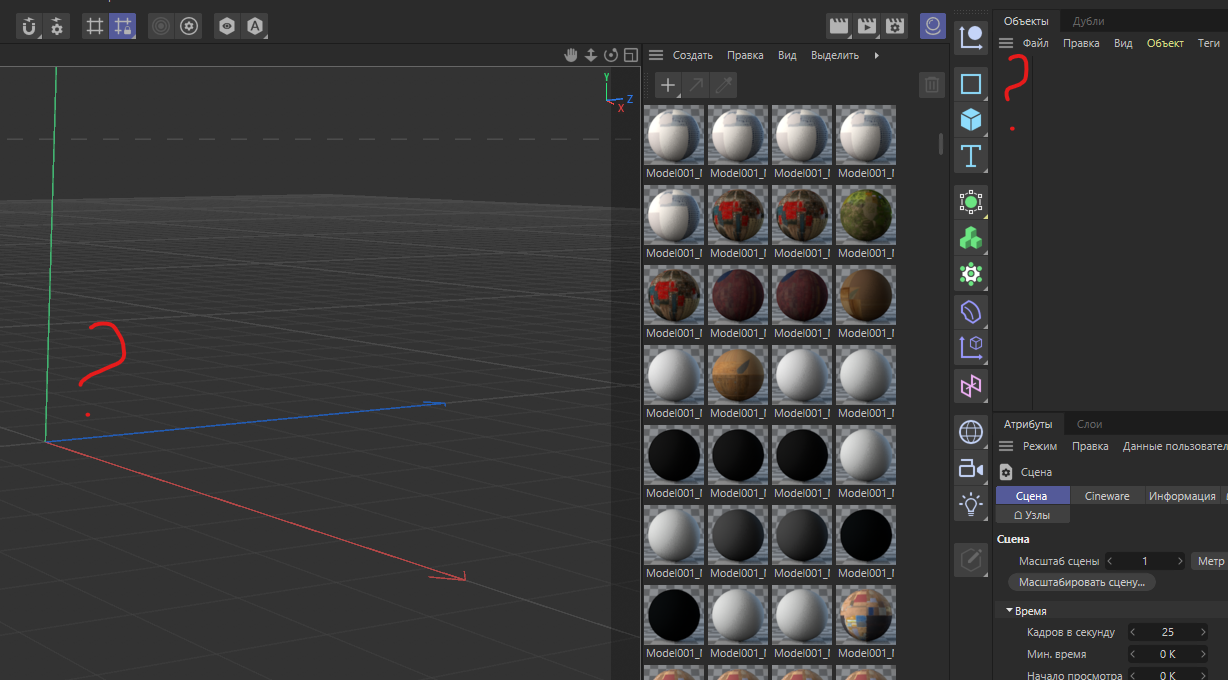Open object manager hamburger menu
The width and height of the screenshot is (1228, 680).
point(1005,43)
